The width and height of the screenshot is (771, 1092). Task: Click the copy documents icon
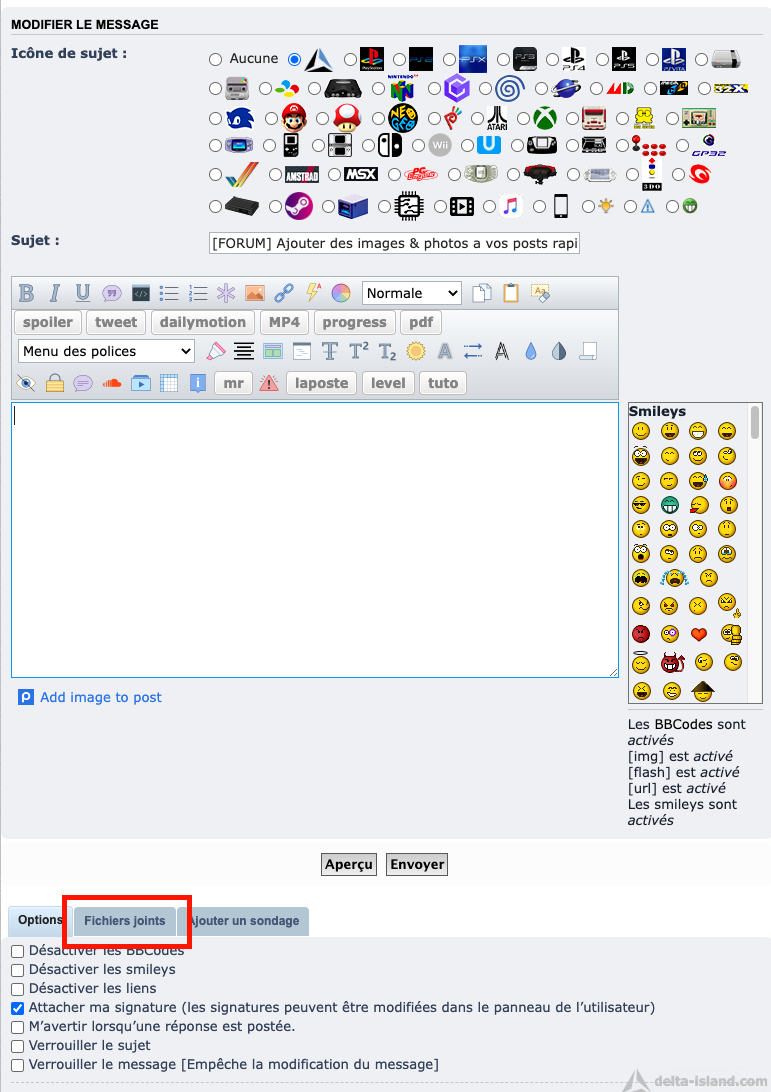(x=482, y=293)
